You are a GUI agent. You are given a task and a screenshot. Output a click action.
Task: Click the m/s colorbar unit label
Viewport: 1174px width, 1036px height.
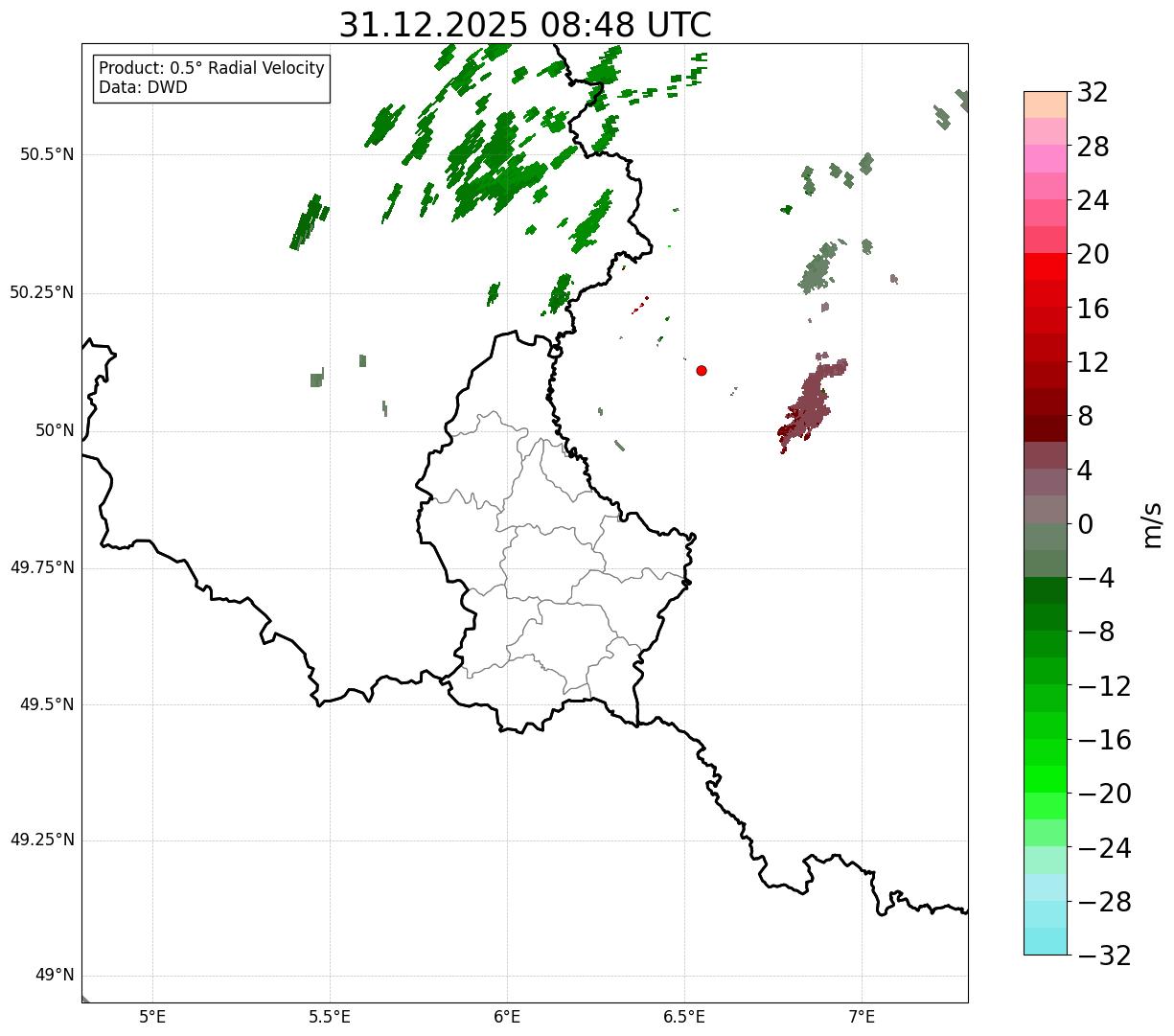coord(1152,524)
